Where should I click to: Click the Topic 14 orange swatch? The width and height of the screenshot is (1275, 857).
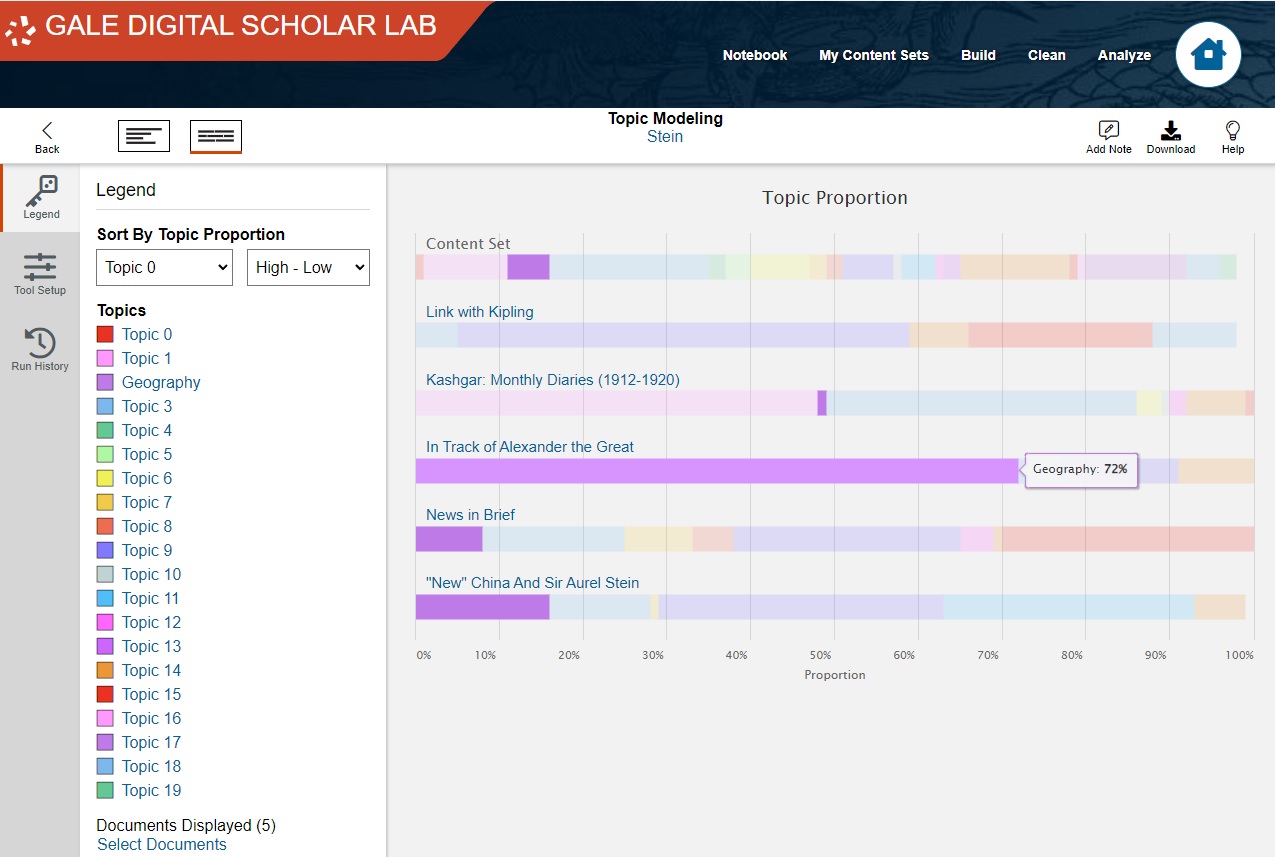(x=105, y=670)
